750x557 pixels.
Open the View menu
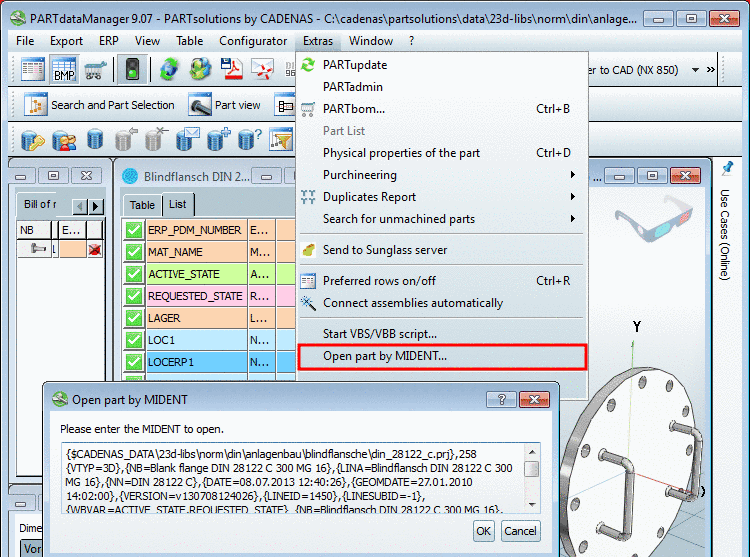pyautogui.click(x=147, y=41)
